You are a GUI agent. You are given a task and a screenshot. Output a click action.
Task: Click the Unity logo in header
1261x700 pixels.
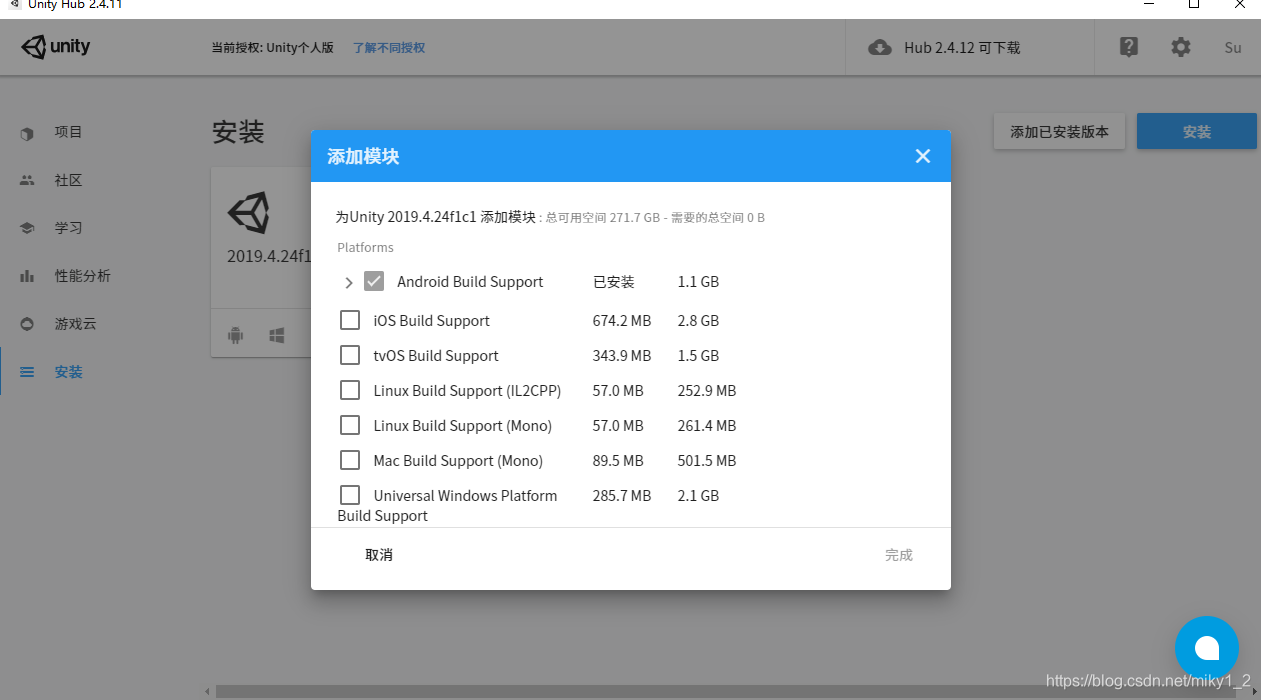(x=56, y=46)
